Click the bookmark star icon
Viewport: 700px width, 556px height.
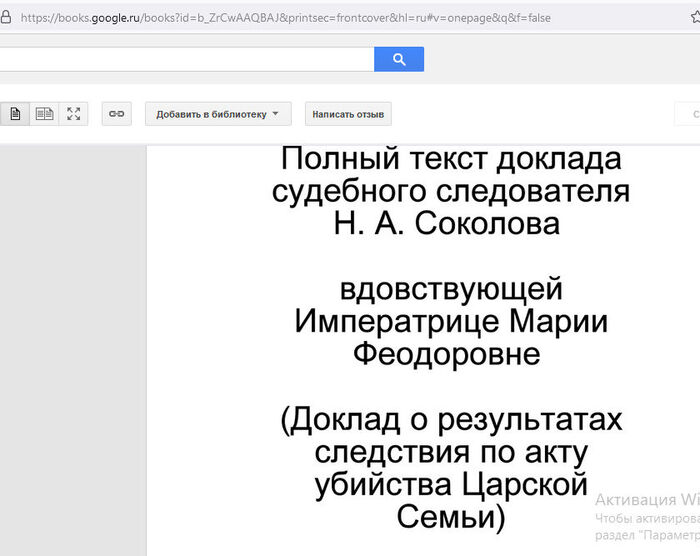(696, 17)
